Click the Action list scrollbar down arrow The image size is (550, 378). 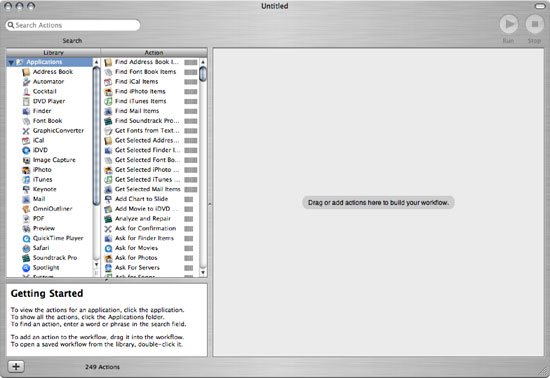[203, 272]
